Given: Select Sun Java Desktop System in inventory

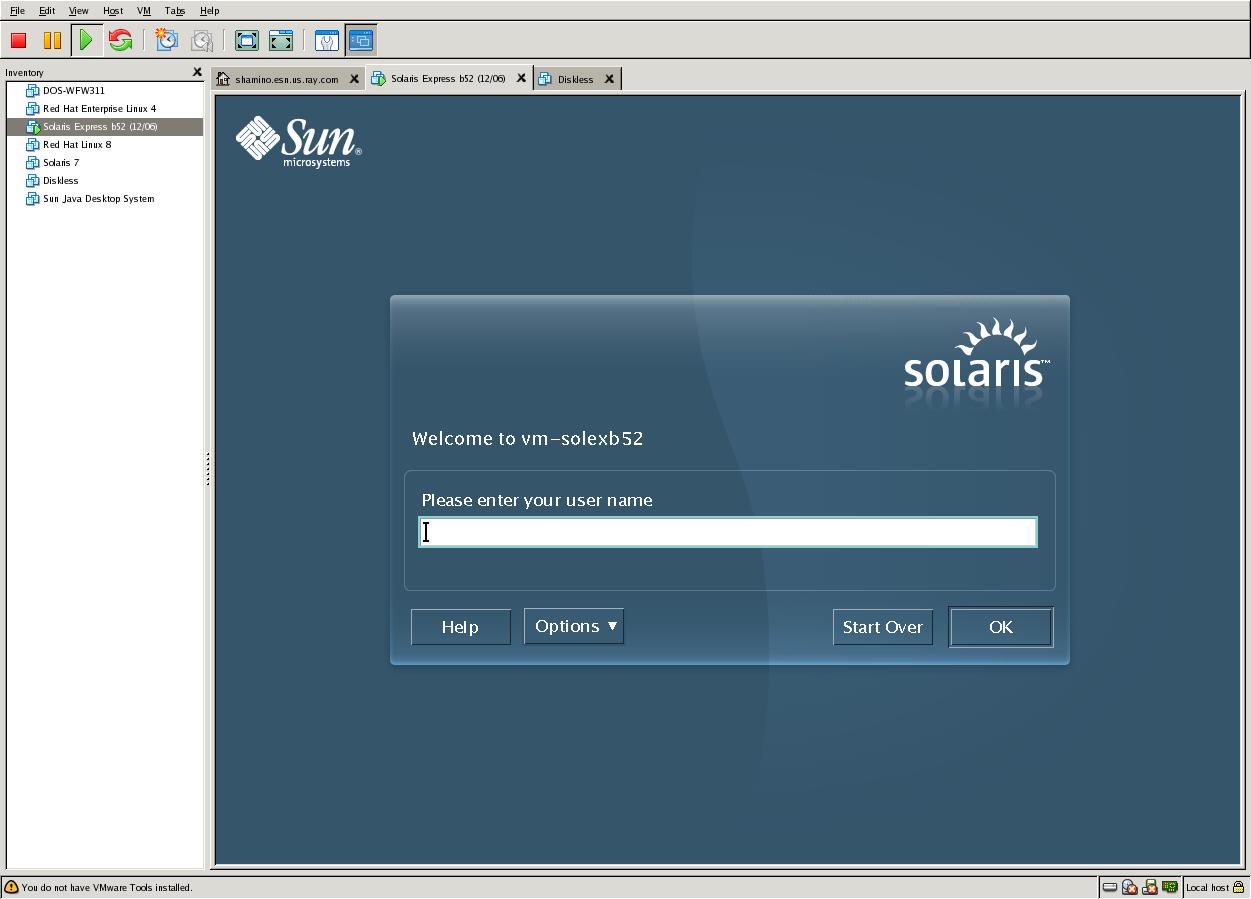Looking at the screenshot, I should point(105,199).
